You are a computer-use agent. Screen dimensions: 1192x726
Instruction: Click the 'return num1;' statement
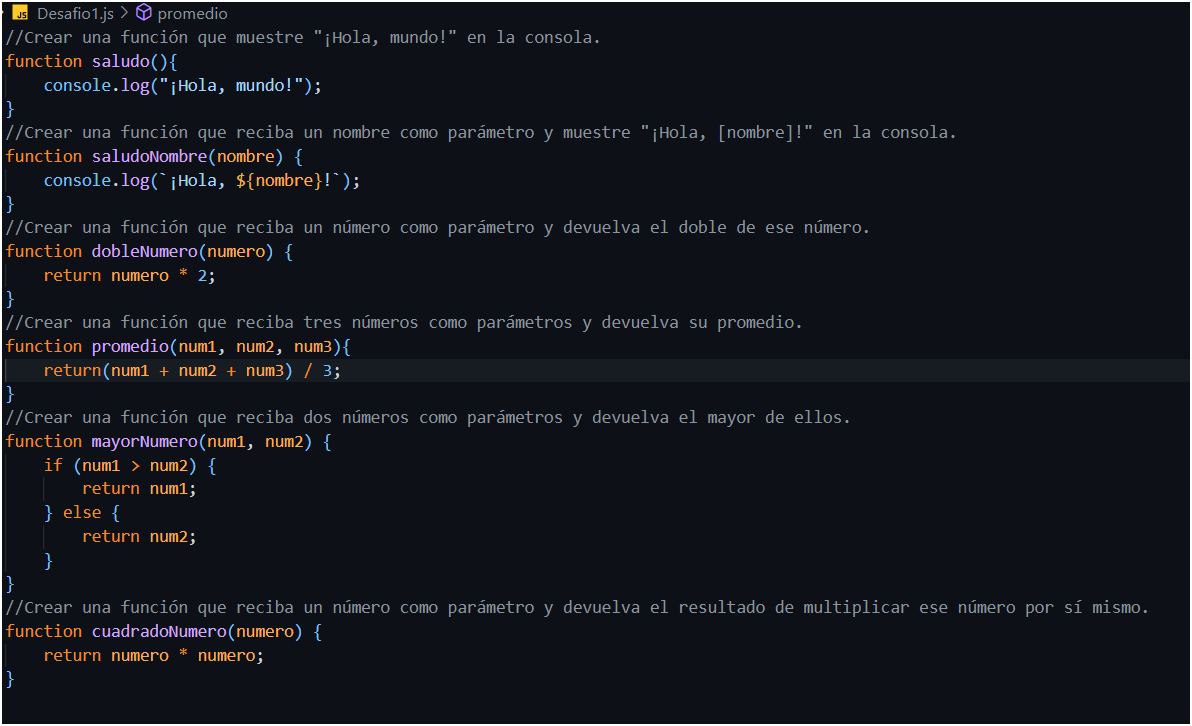pyautogui.click(x=139, y=489)
